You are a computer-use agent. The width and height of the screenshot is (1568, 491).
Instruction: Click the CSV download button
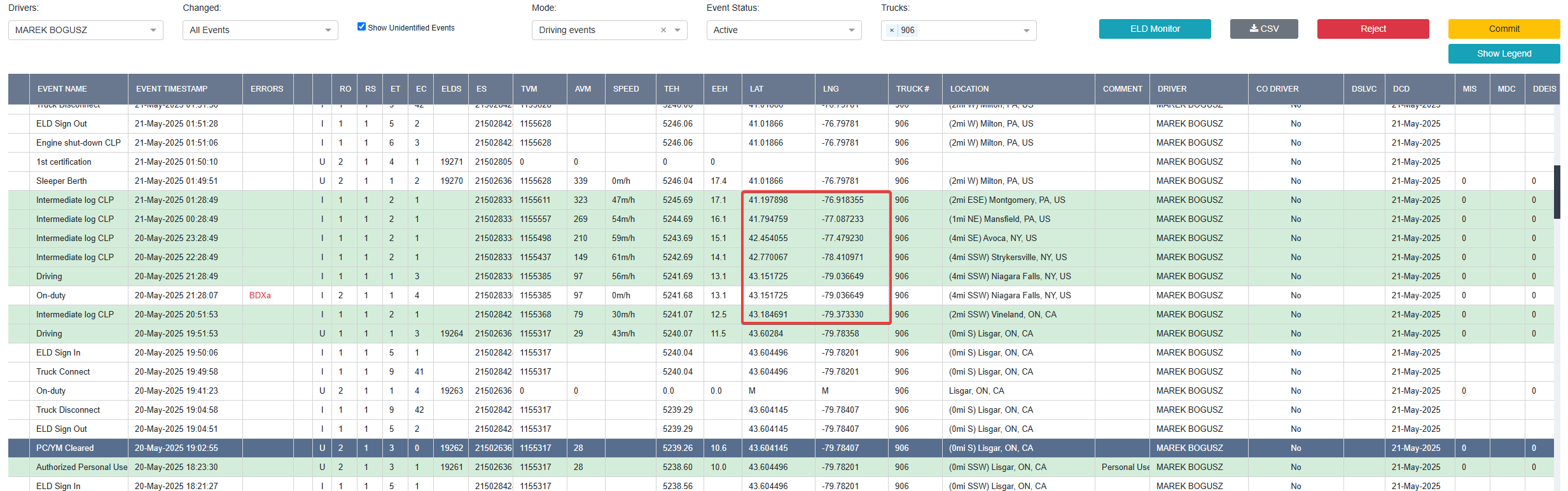coord(1263,29)
